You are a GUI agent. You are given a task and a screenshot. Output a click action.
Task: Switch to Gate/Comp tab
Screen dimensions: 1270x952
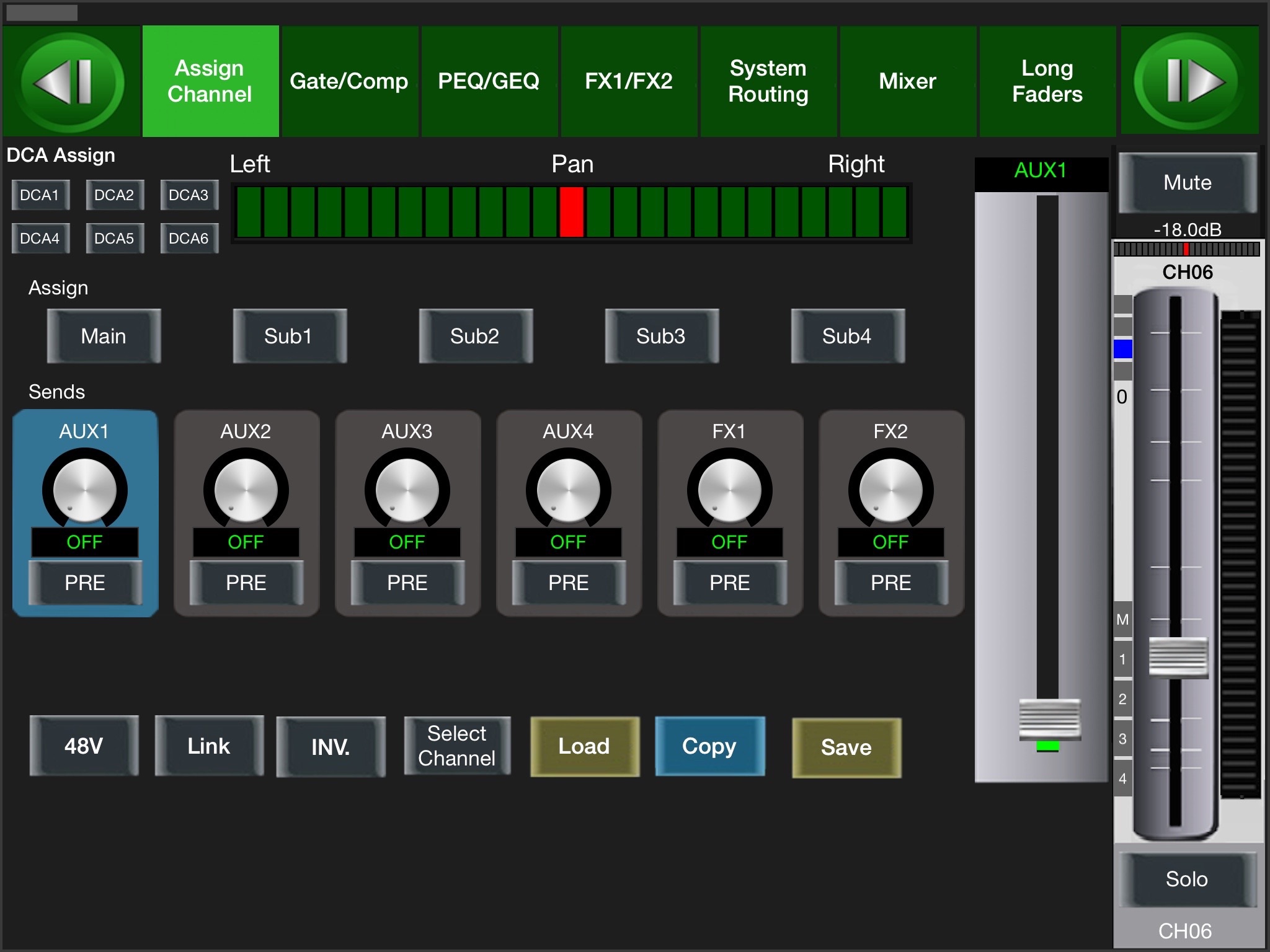pos(349,81)
